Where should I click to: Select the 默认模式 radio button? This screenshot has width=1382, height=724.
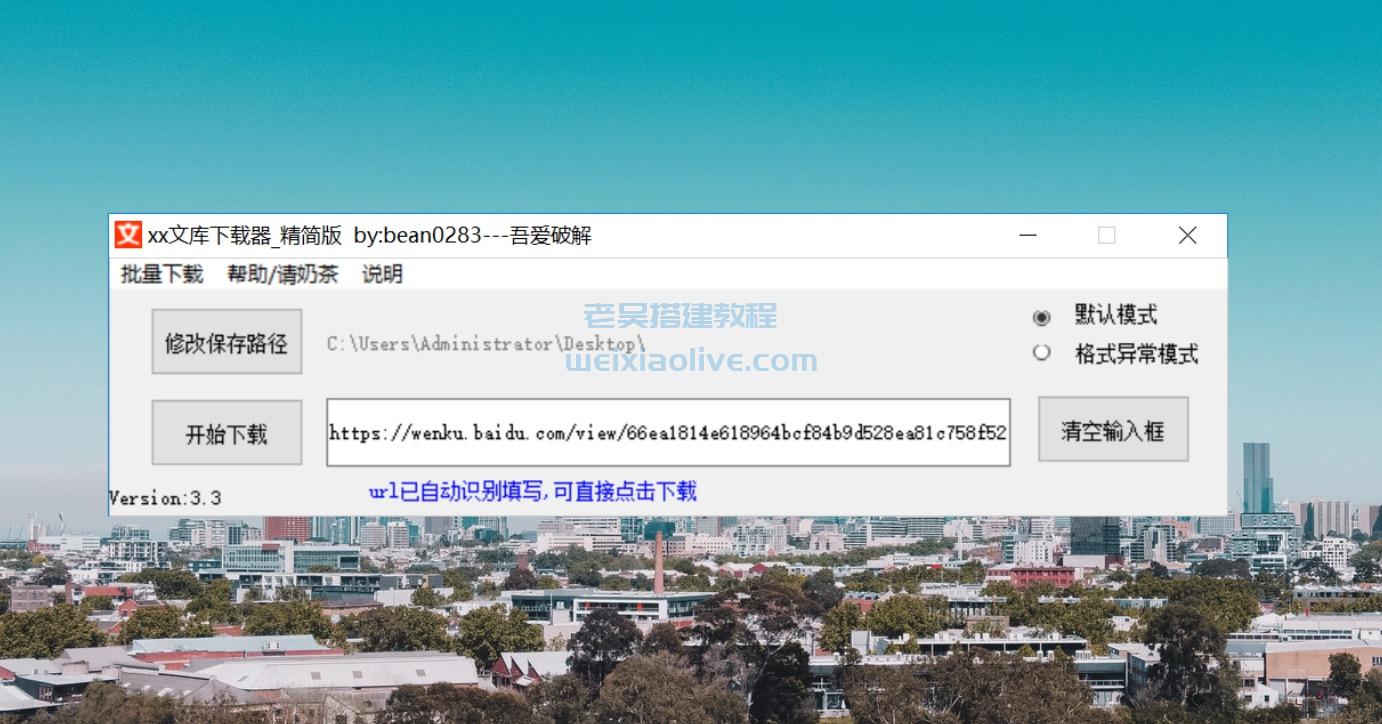(1042, 317)
